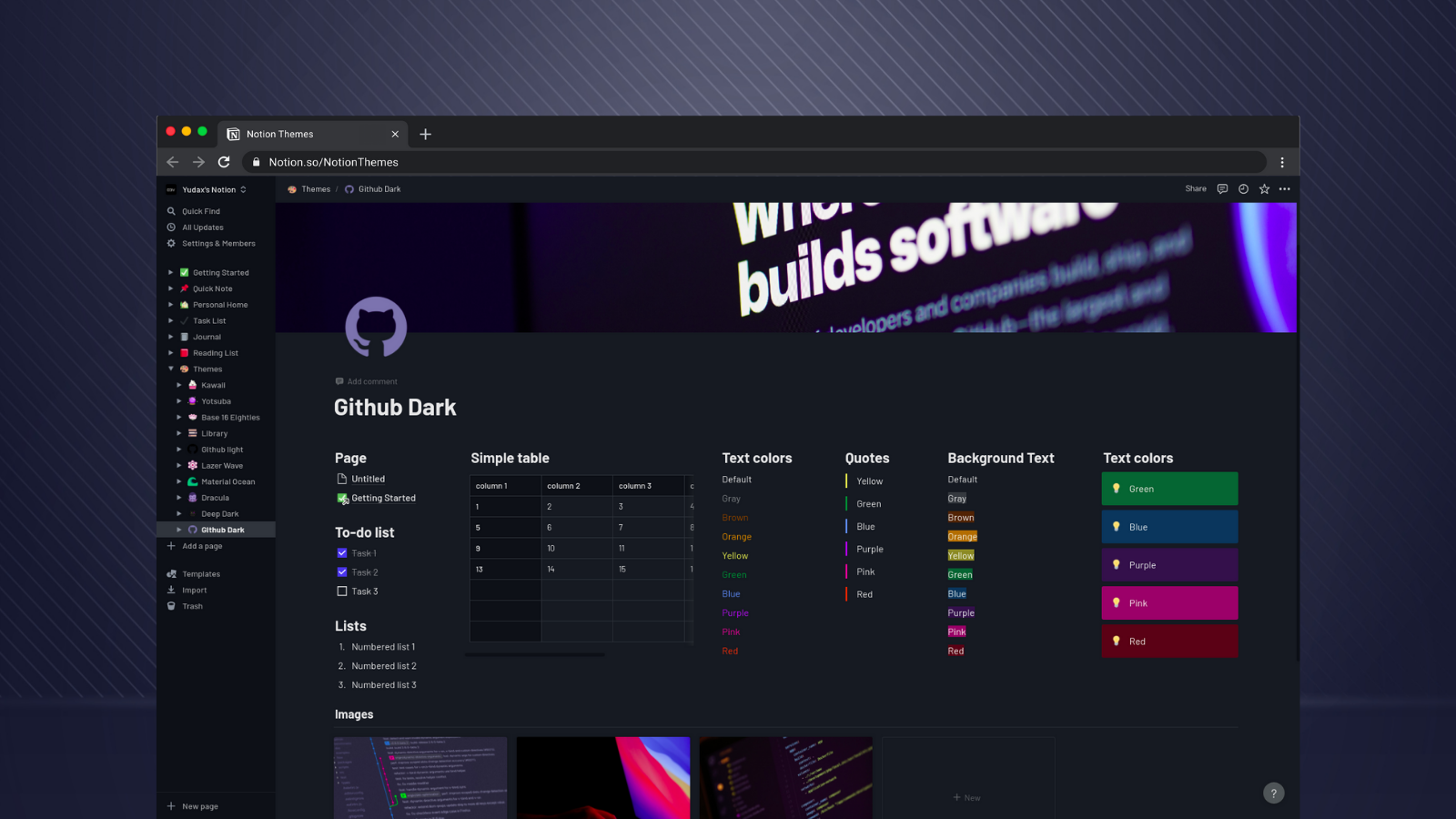
Task: Open the Yotsuba theme page
Action: [x=216, y=401]
